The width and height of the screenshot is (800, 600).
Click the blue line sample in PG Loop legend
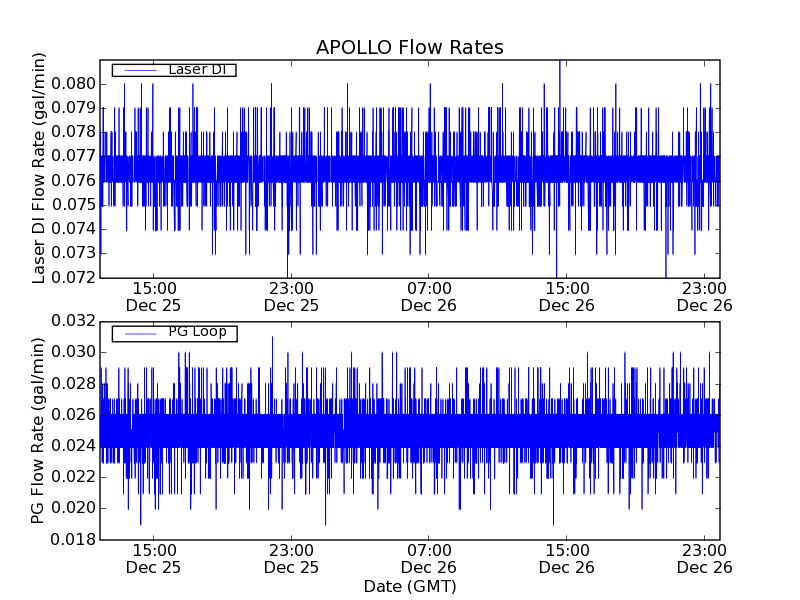[137, 332]
